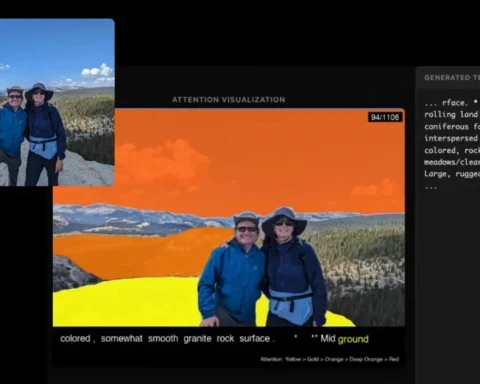Select the ATTENTION VISUALIZATION heading
Screen dimensions: 480x384
(229, 100)
